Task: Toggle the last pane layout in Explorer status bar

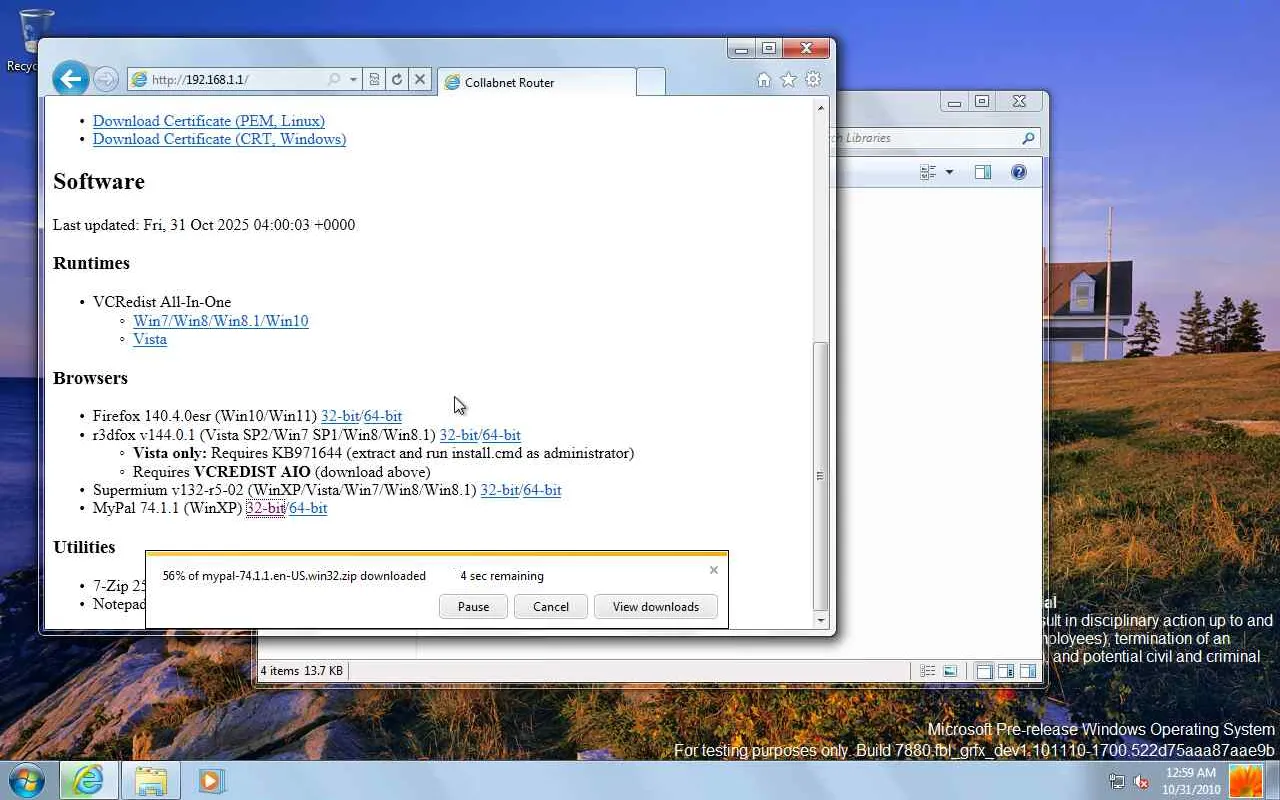Action: [x=1027, y=671]
